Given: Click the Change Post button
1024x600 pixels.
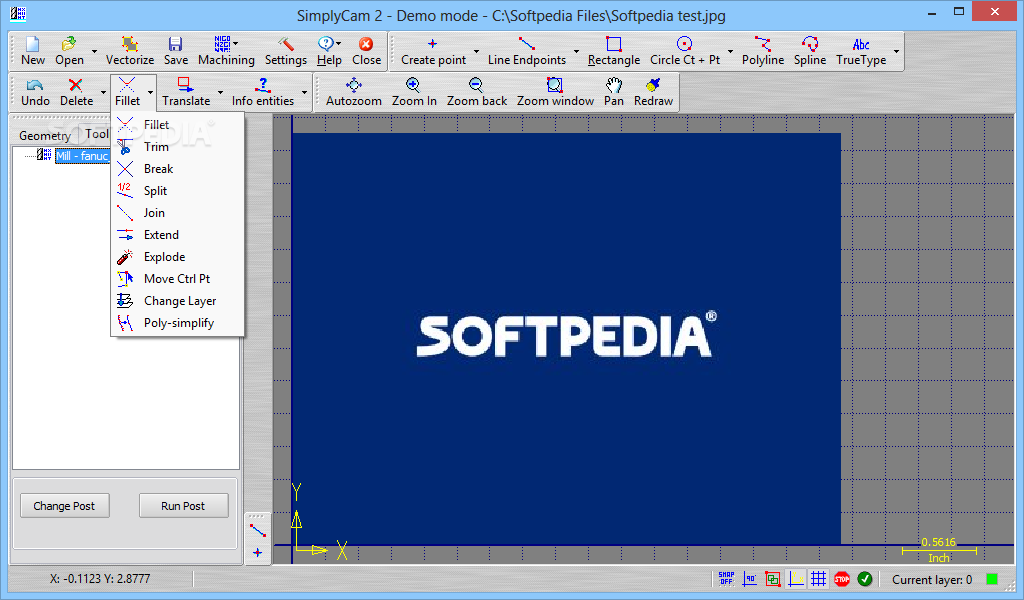Looking at the screenshot, I should (64, 506).
